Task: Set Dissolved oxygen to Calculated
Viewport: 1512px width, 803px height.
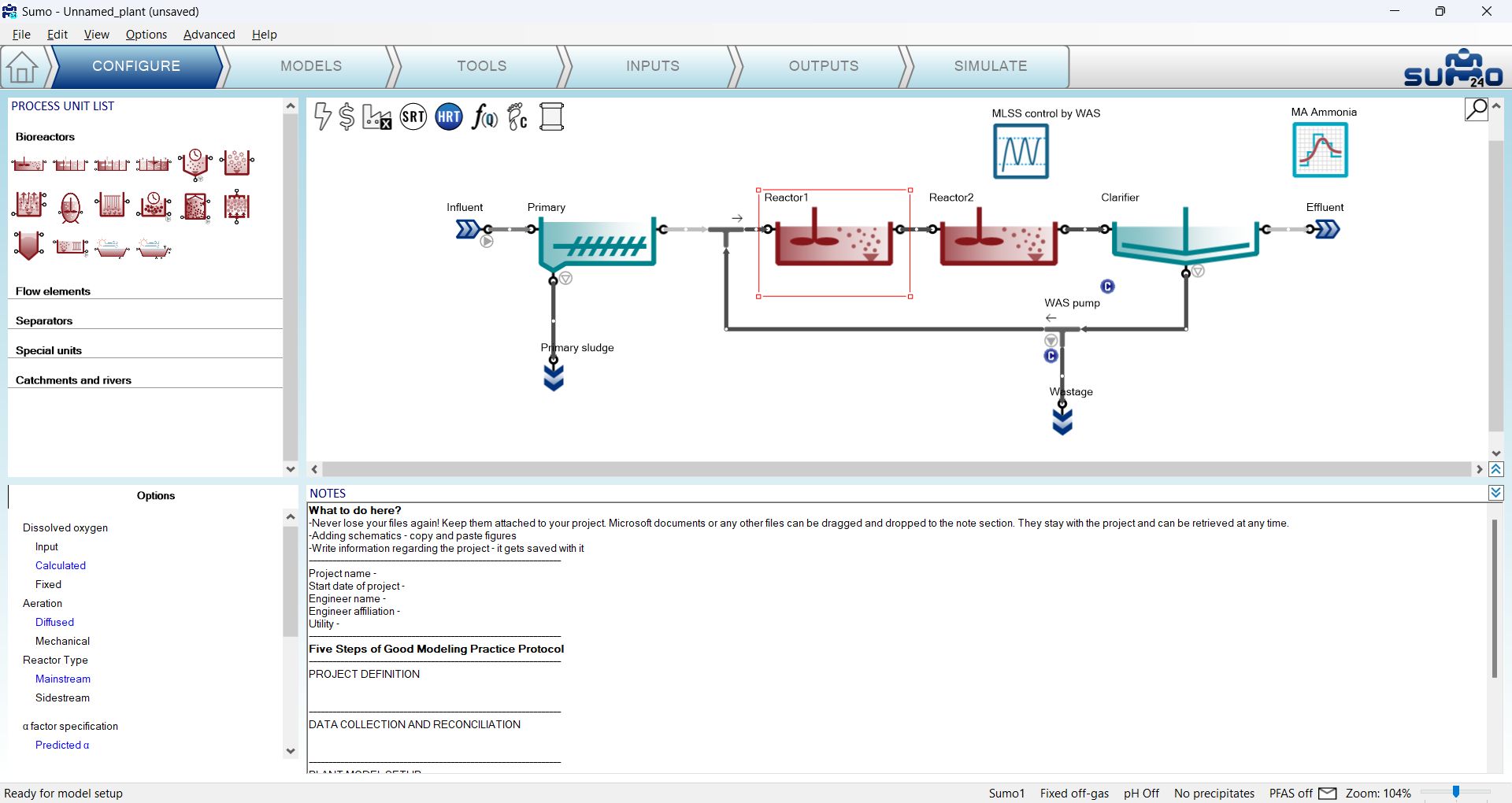Action: click(x=61, y=565)
